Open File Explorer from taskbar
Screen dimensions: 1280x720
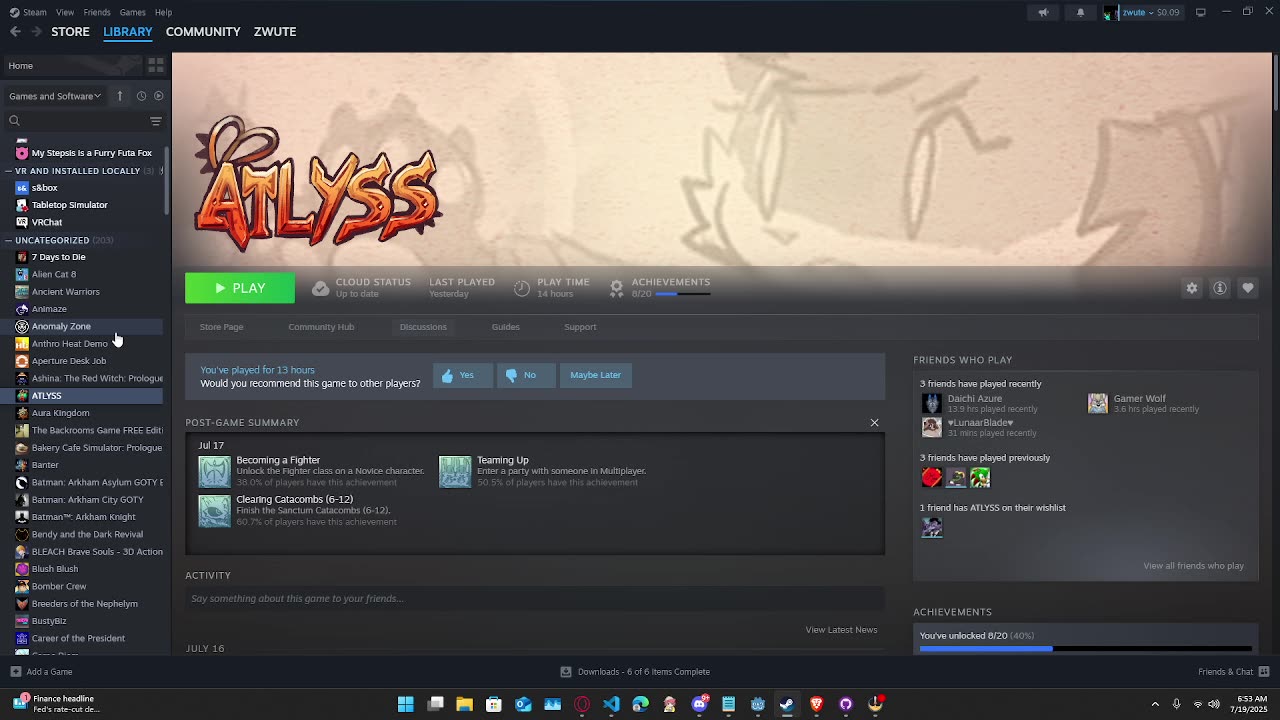[465, 704]
